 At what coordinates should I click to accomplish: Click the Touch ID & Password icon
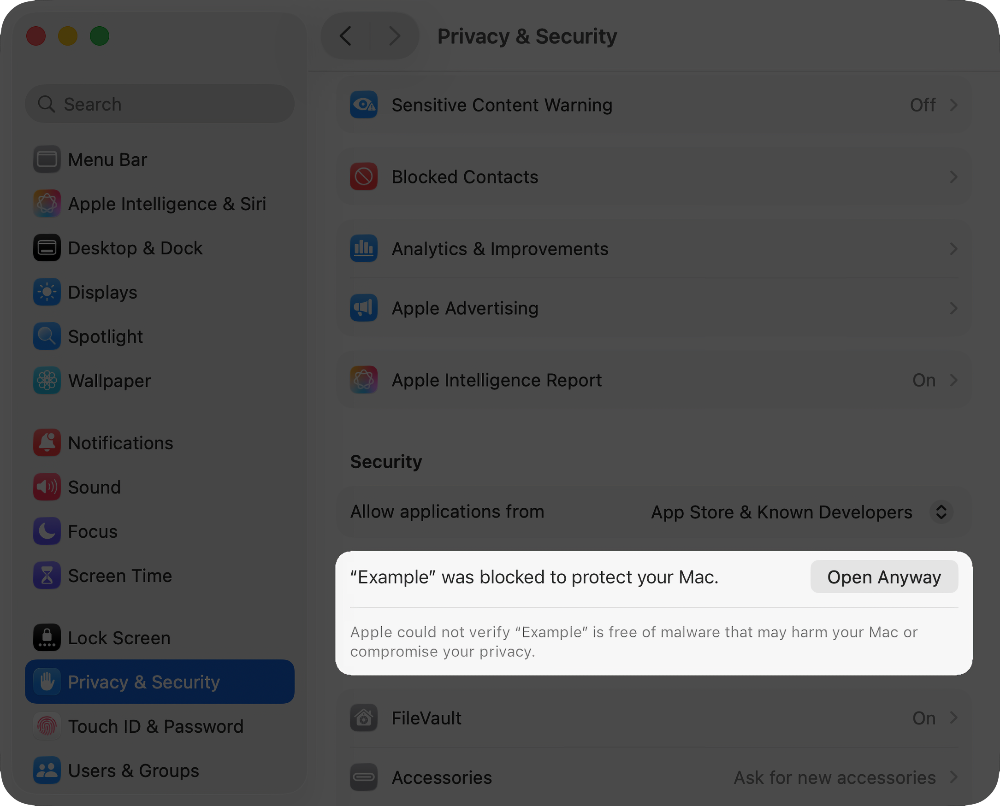click(x=46, y=726)
